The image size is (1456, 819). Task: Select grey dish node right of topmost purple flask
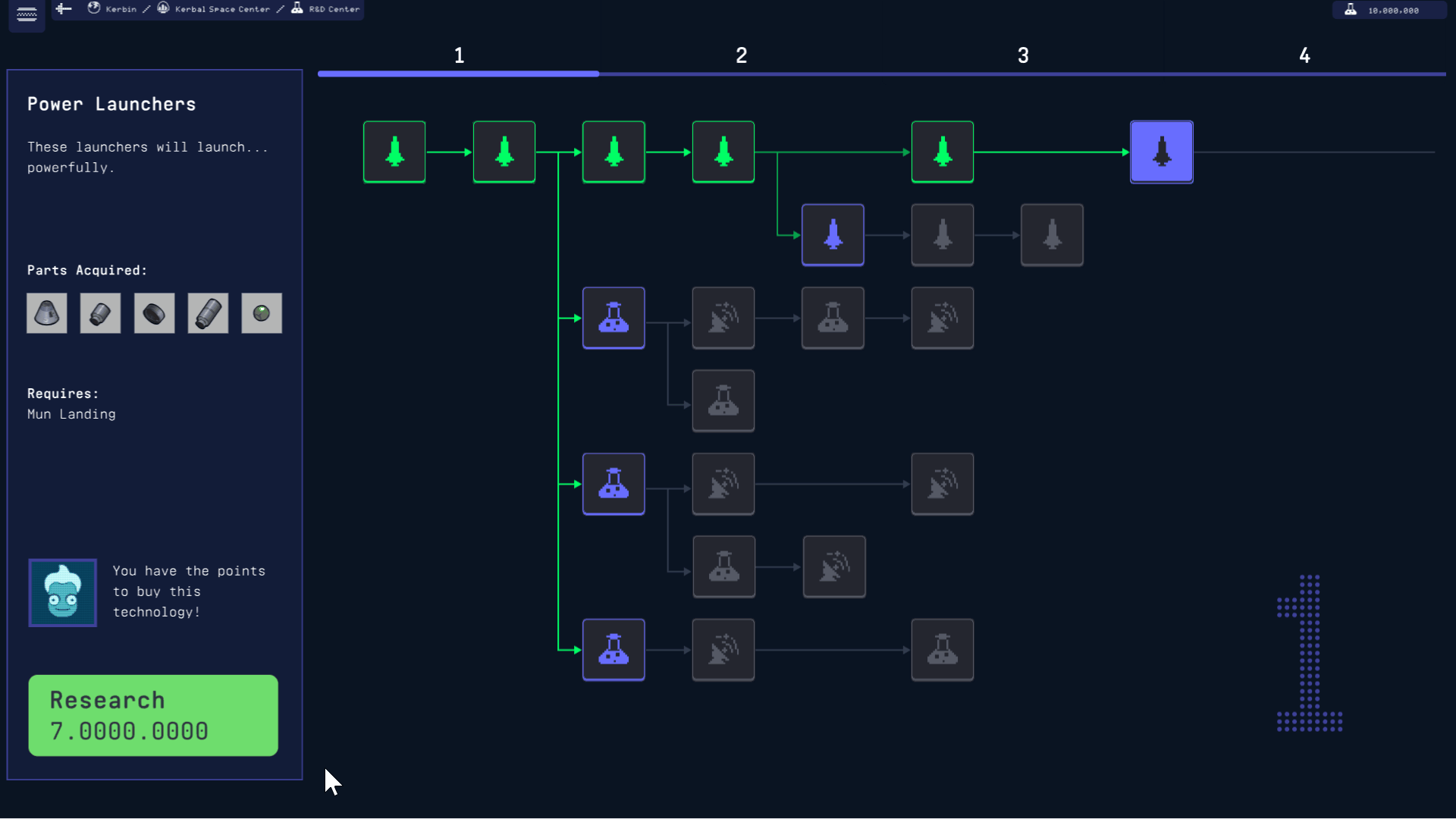click(723, 318)
